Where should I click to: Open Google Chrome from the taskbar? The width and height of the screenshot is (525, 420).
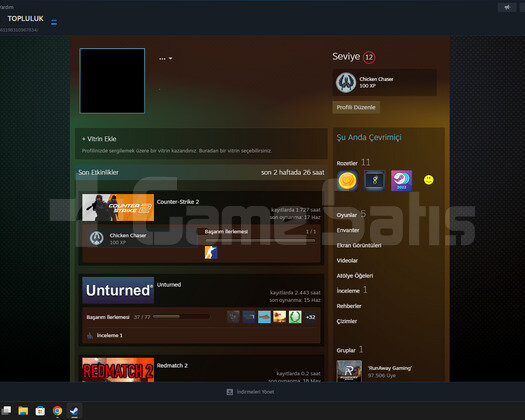pos(57,411)
